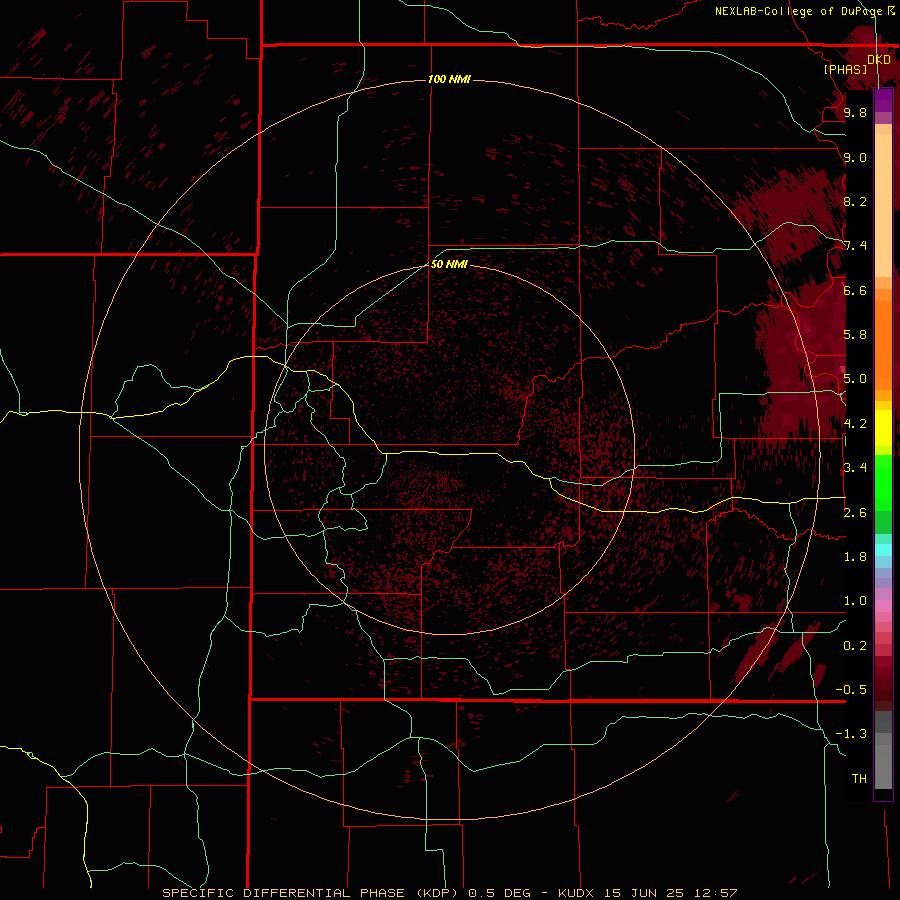Click the 8.2 value on the color scale

coord(855,201)
